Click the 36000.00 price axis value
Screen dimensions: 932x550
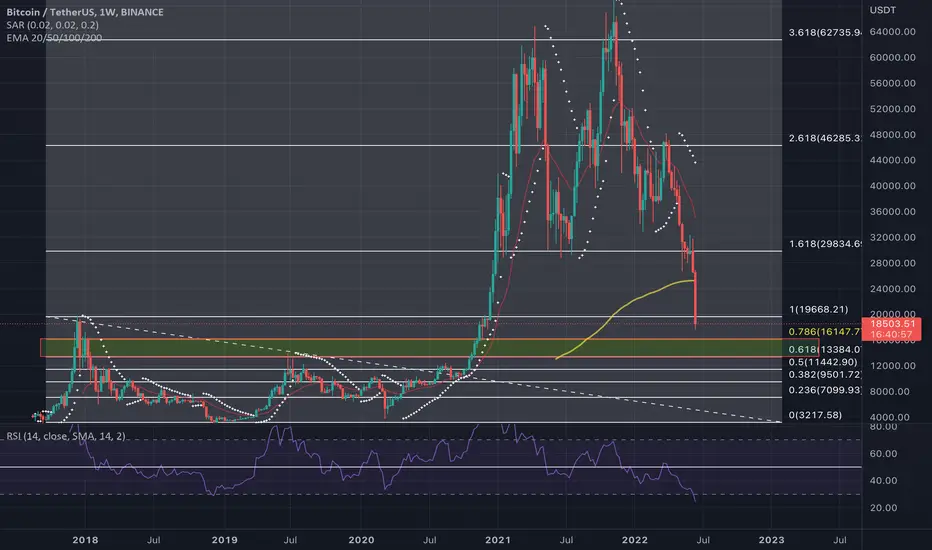[x=892, y=211]
